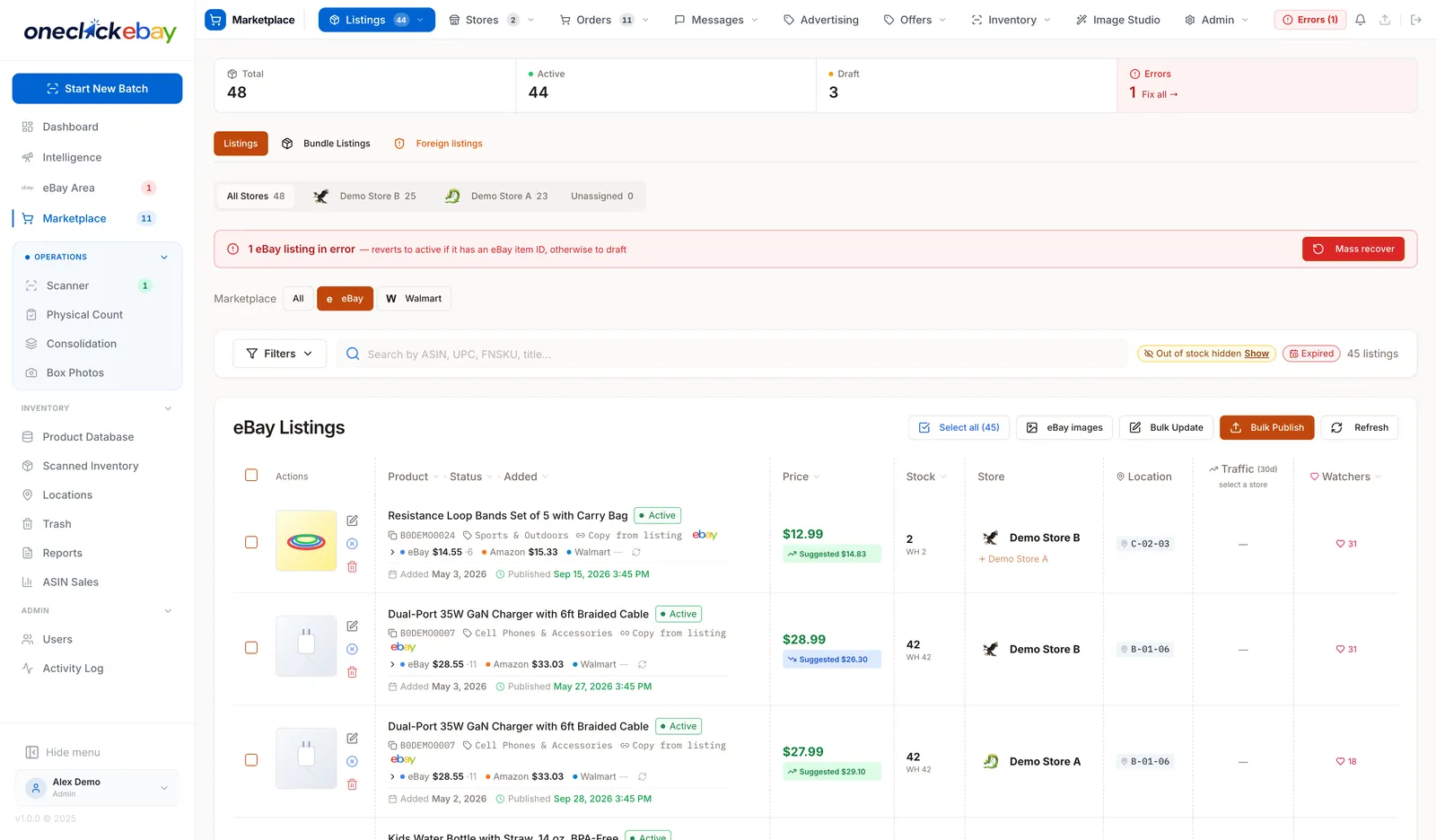Viewport: 1436px width, 840px height.
Task: Select Demo Store A store tab
Action: click(496, 197)
